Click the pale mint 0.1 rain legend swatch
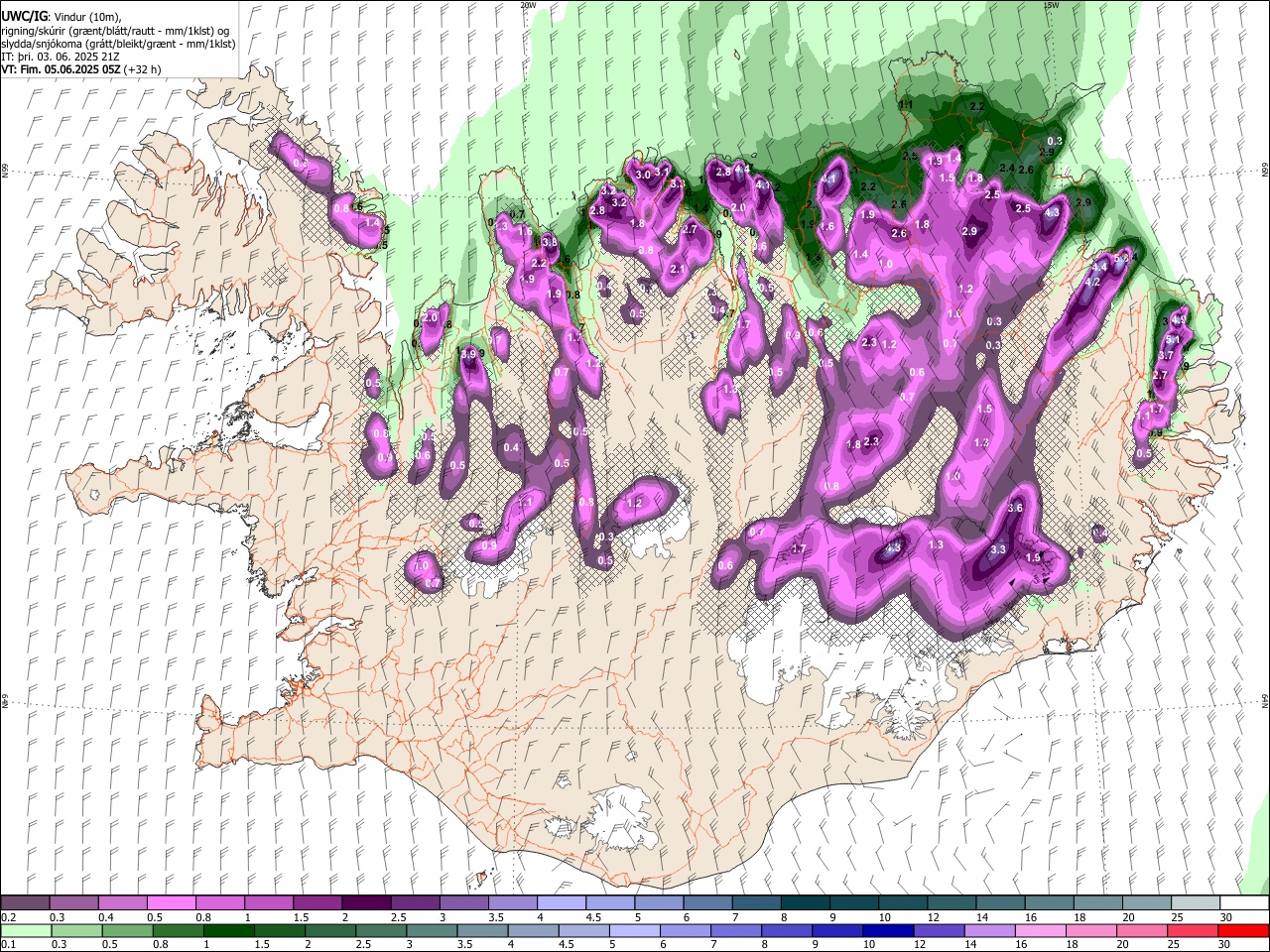Image resolution: width=1270 pixels, height=952 pixels. (x=25, y=931)
